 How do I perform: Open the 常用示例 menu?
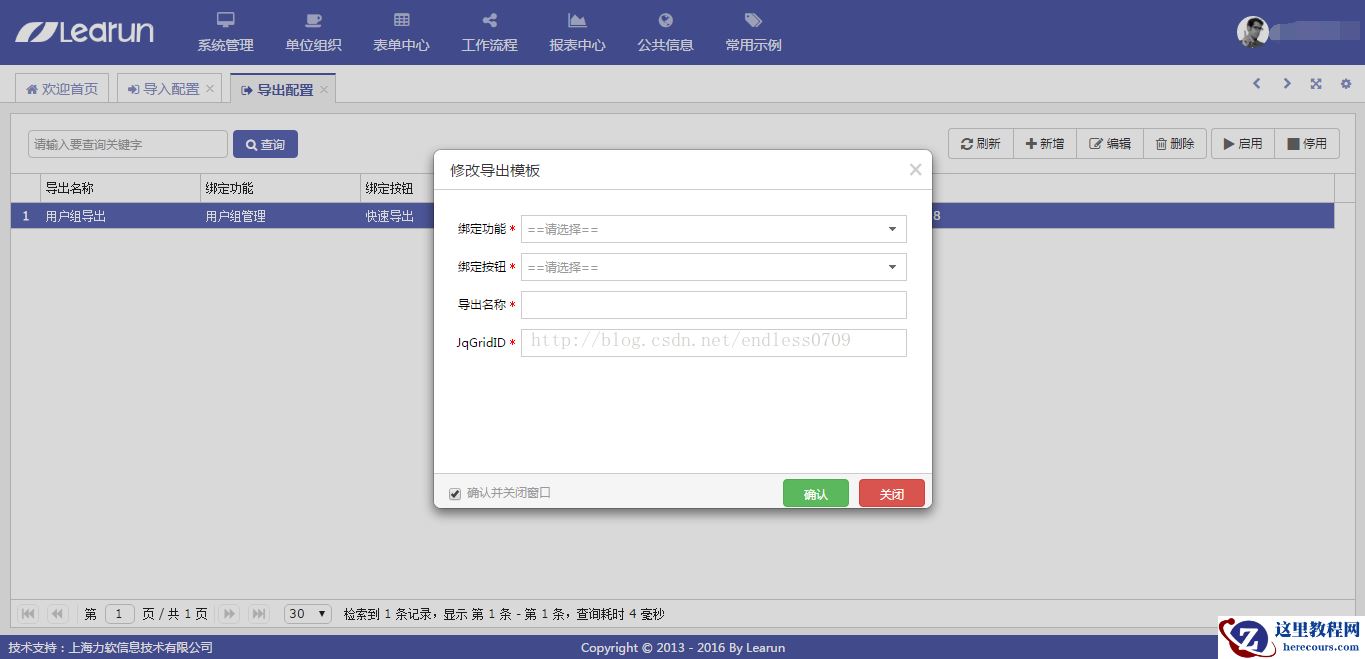[753, 33]
